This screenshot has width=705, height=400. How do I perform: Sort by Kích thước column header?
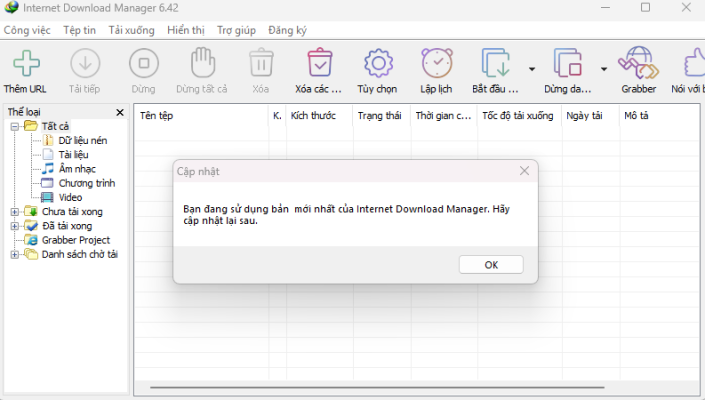(x=320, y=116)
